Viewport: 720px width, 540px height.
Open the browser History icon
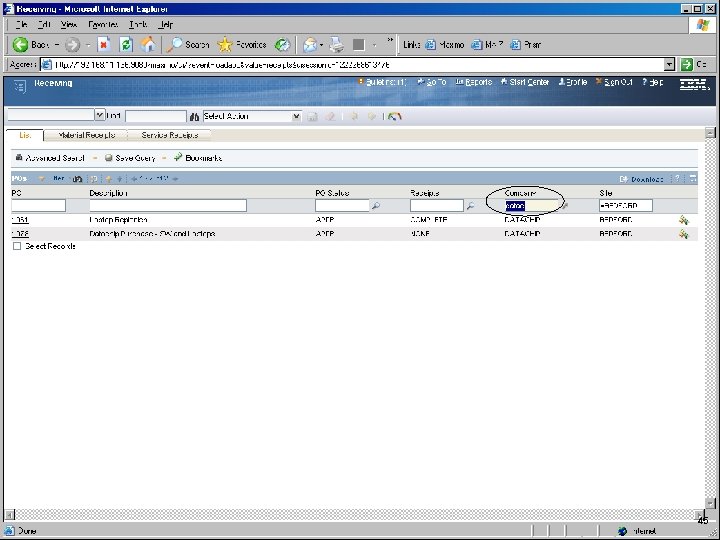point(282,45)
